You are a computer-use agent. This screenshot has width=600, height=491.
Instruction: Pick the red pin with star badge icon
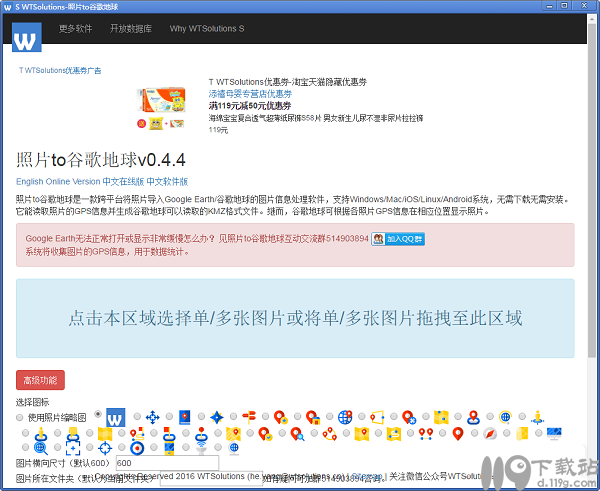(281, 417)
